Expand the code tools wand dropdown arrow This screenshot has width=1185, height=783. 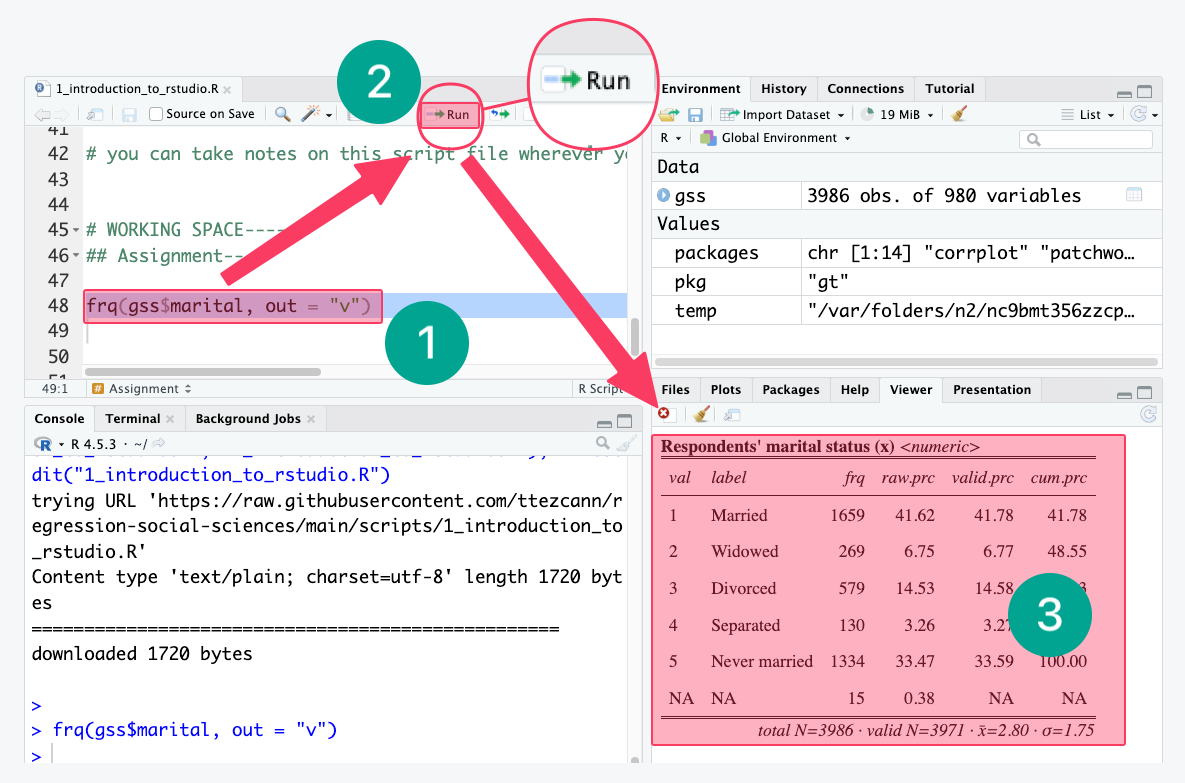coord(329,116)
